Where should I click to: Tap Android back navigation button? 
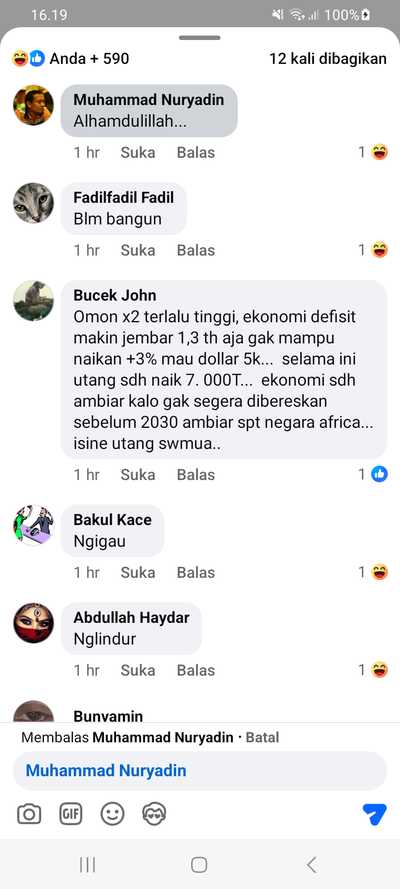pos(311,865)
